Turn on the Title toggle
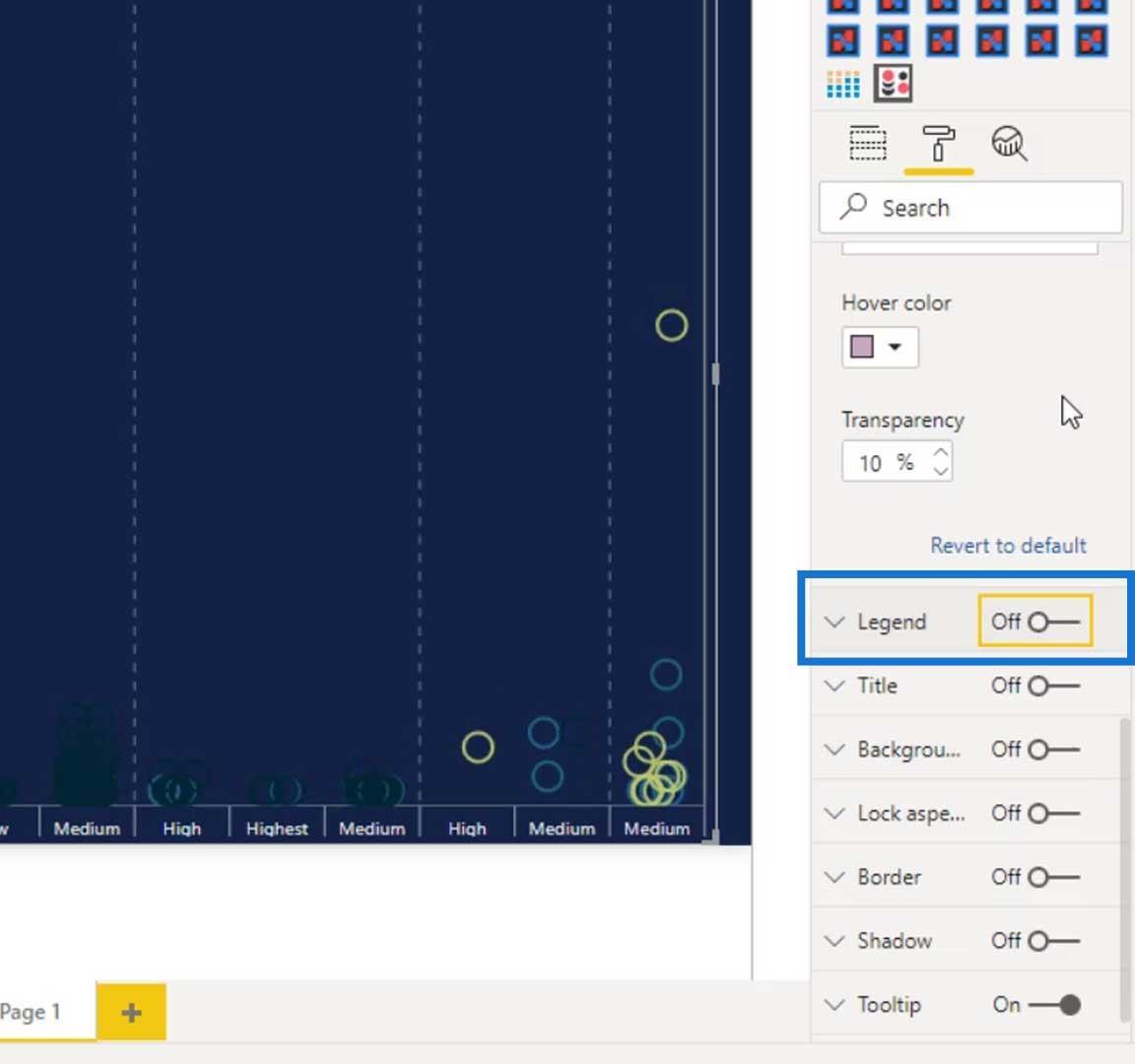1135x1064 pixels. point(1053,686)
